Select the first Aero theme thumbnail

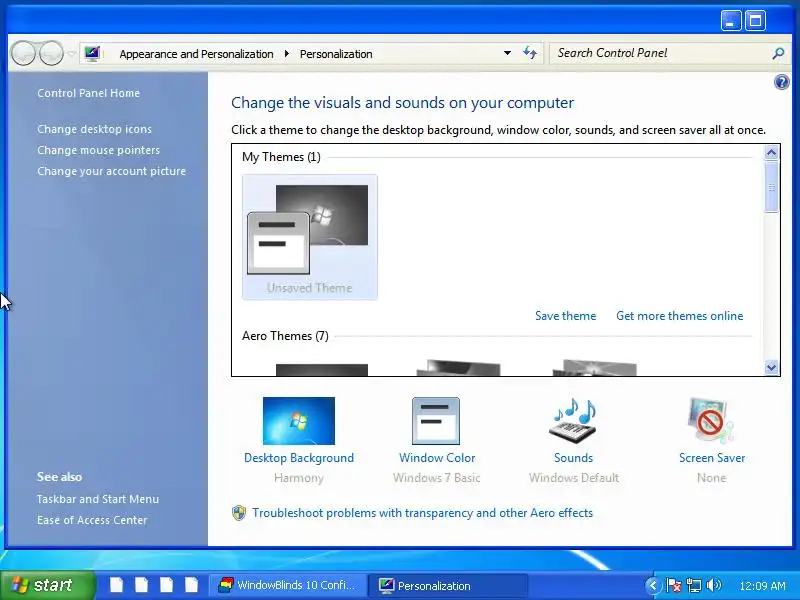[x=321, y=370]
